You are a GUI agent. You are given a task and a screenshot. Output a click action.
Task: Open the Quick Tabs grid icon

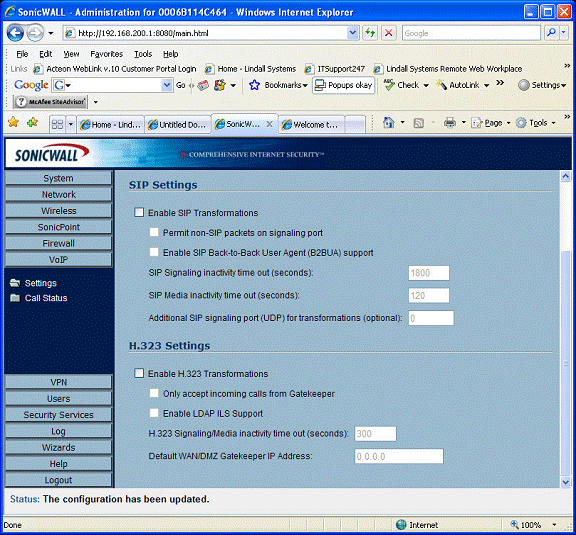pyautogui.click(x=57, y=124)
